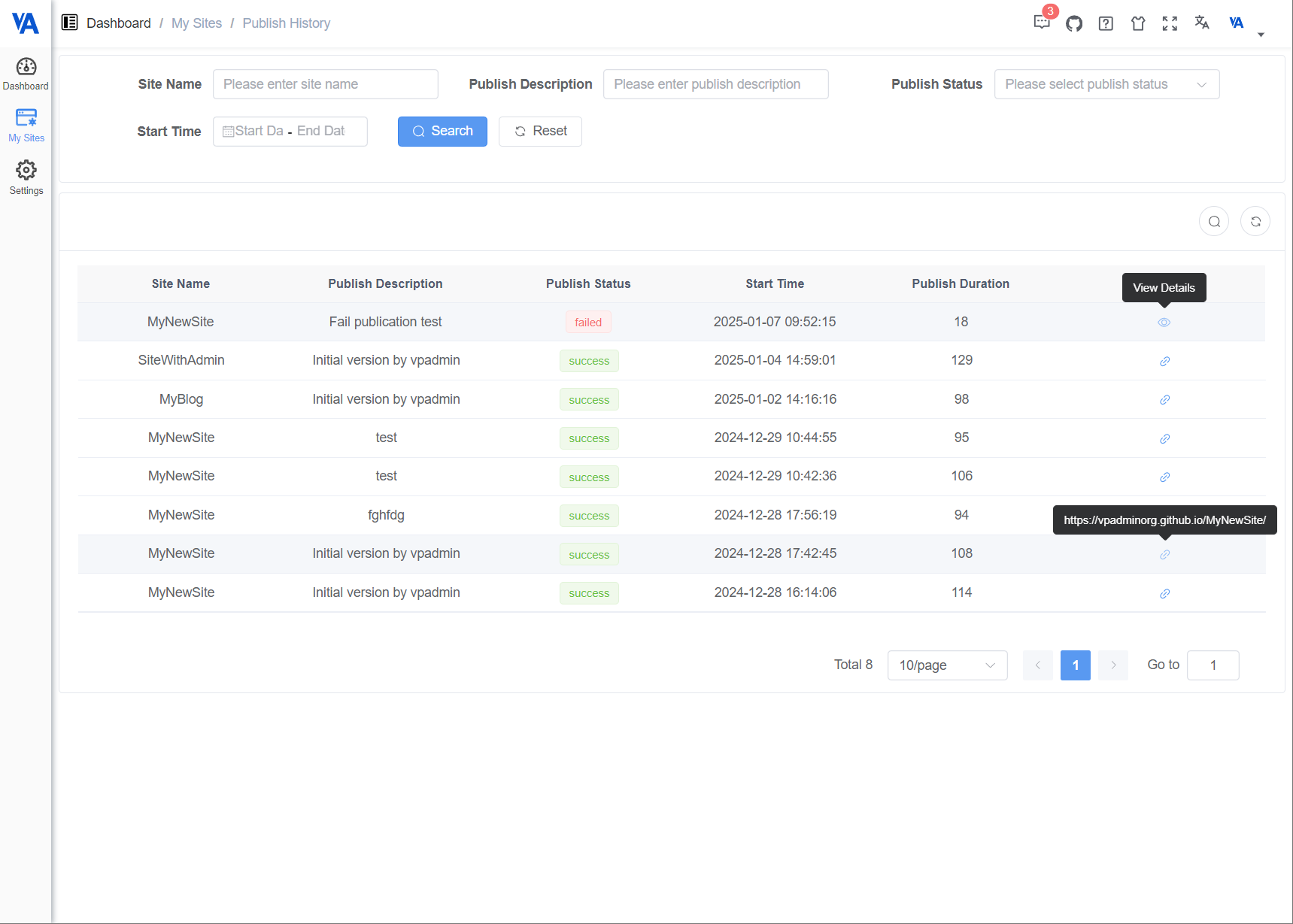Open the notifications message icon
Image resolution: width=1293 pixels, height=924 pixels.
tap(1042, 23)
